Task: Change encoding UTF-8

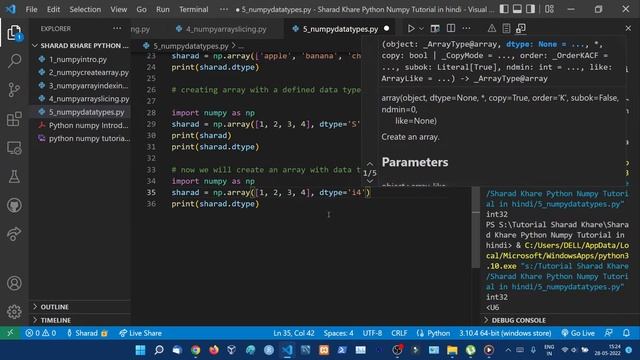Action: (x=372, y=333)
